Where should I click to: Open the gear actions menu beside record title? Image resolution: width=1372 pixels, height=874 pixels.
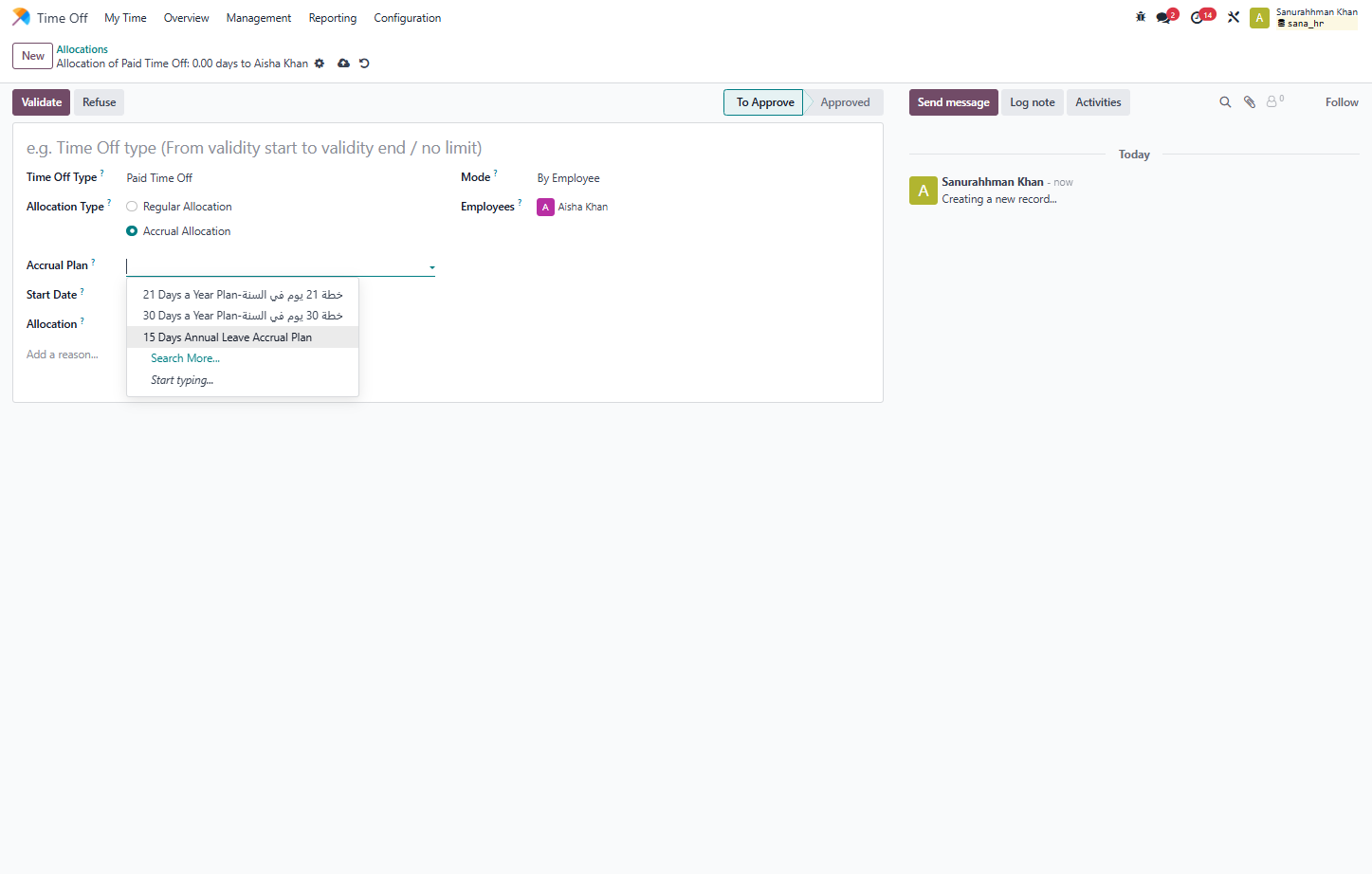point(320,64)
